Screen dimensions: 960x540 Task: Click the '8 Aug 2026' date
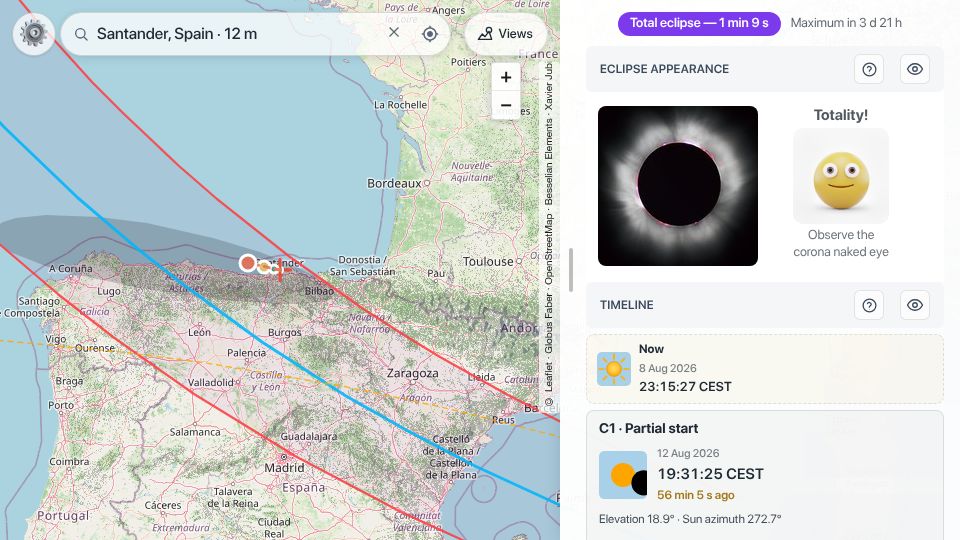tap(667, 368)
